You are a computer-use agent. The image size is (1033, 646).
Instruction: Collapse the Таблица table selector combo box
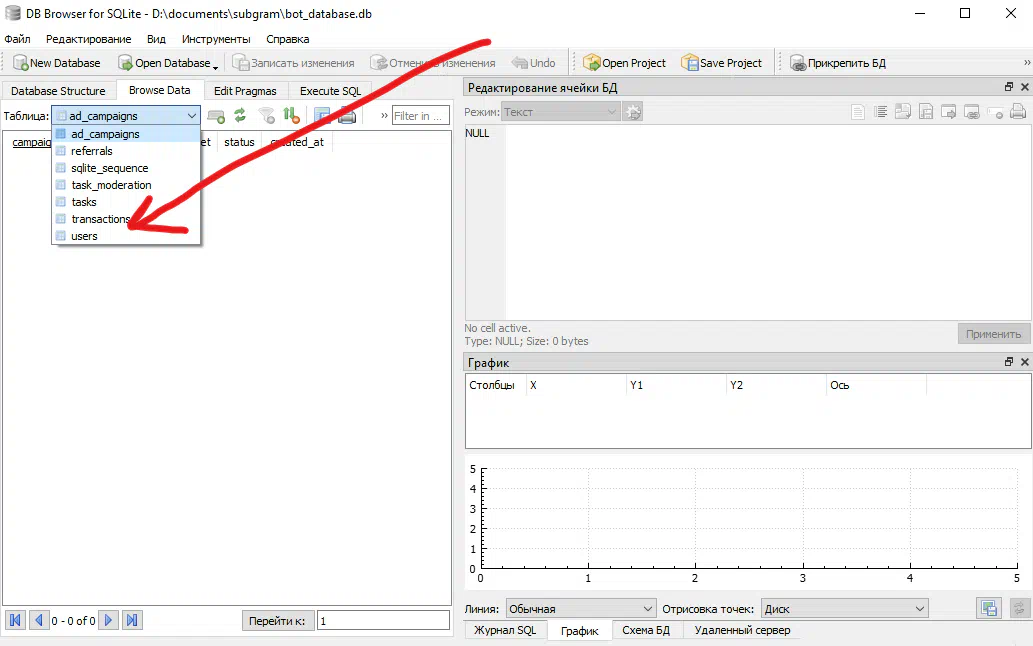(126, 116)
